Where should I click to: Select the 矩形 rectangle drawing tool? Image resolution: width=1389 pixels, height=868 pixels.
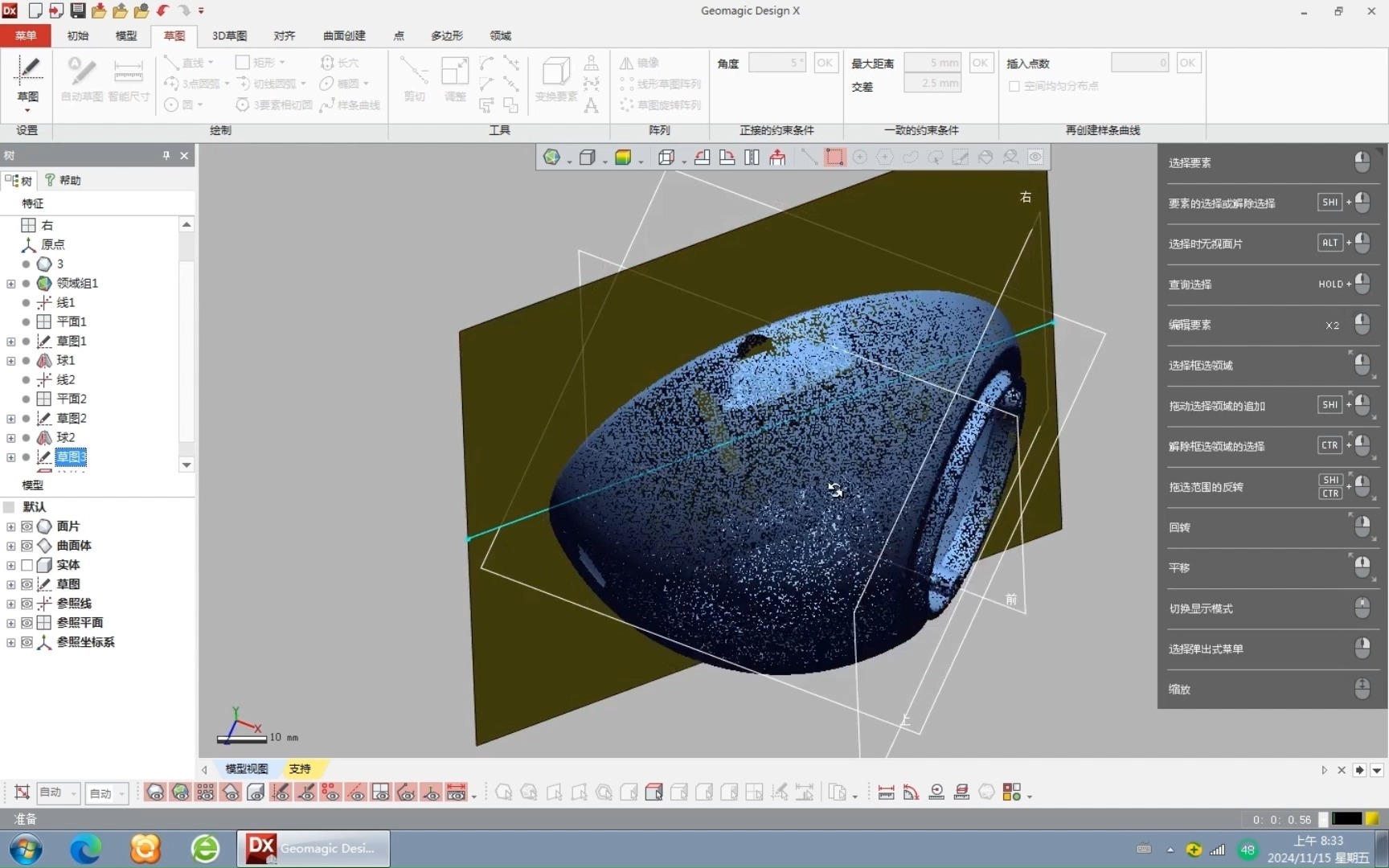pyautogui.click(x=260, y=62)
